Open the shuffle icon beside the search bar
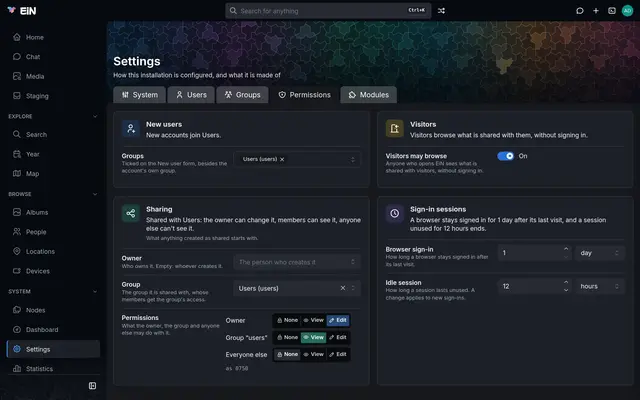This screenshot has width=640, height=400. coord(441,11)
